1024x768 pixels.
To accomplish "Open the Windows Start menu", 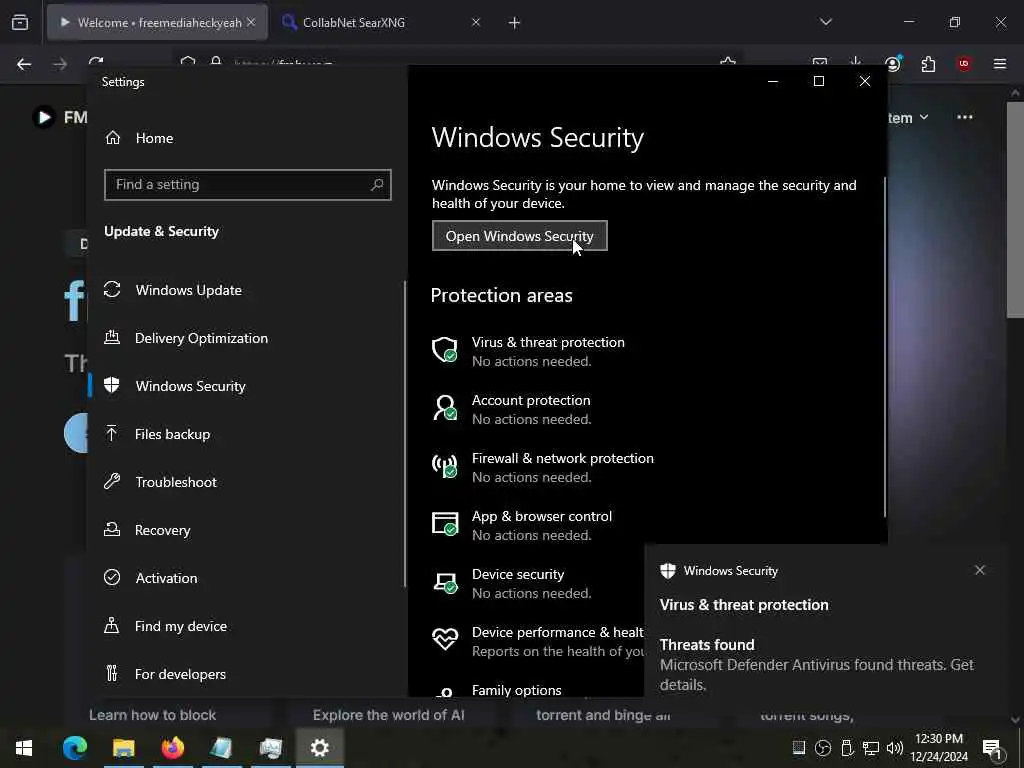I will [x=24, y=748].
